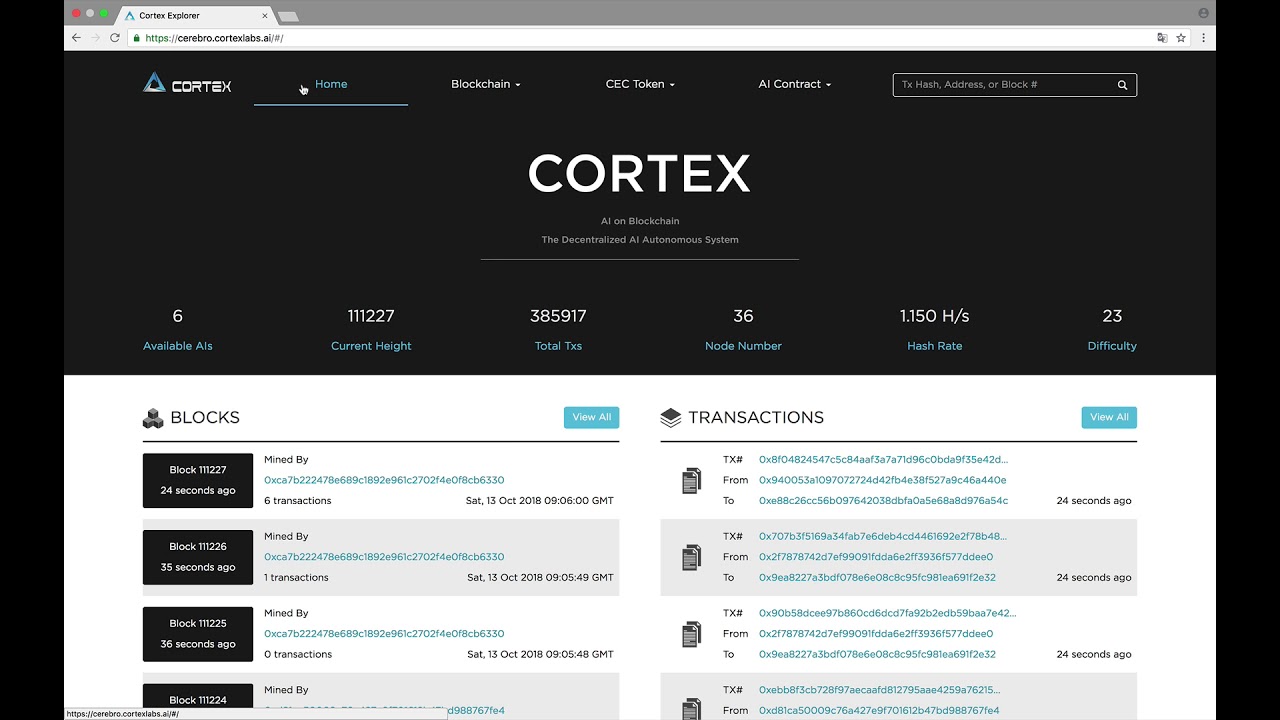This screenshot has width=1280, height=720.
Task: Open Block 111227 tile
Action: click(198, 480)
